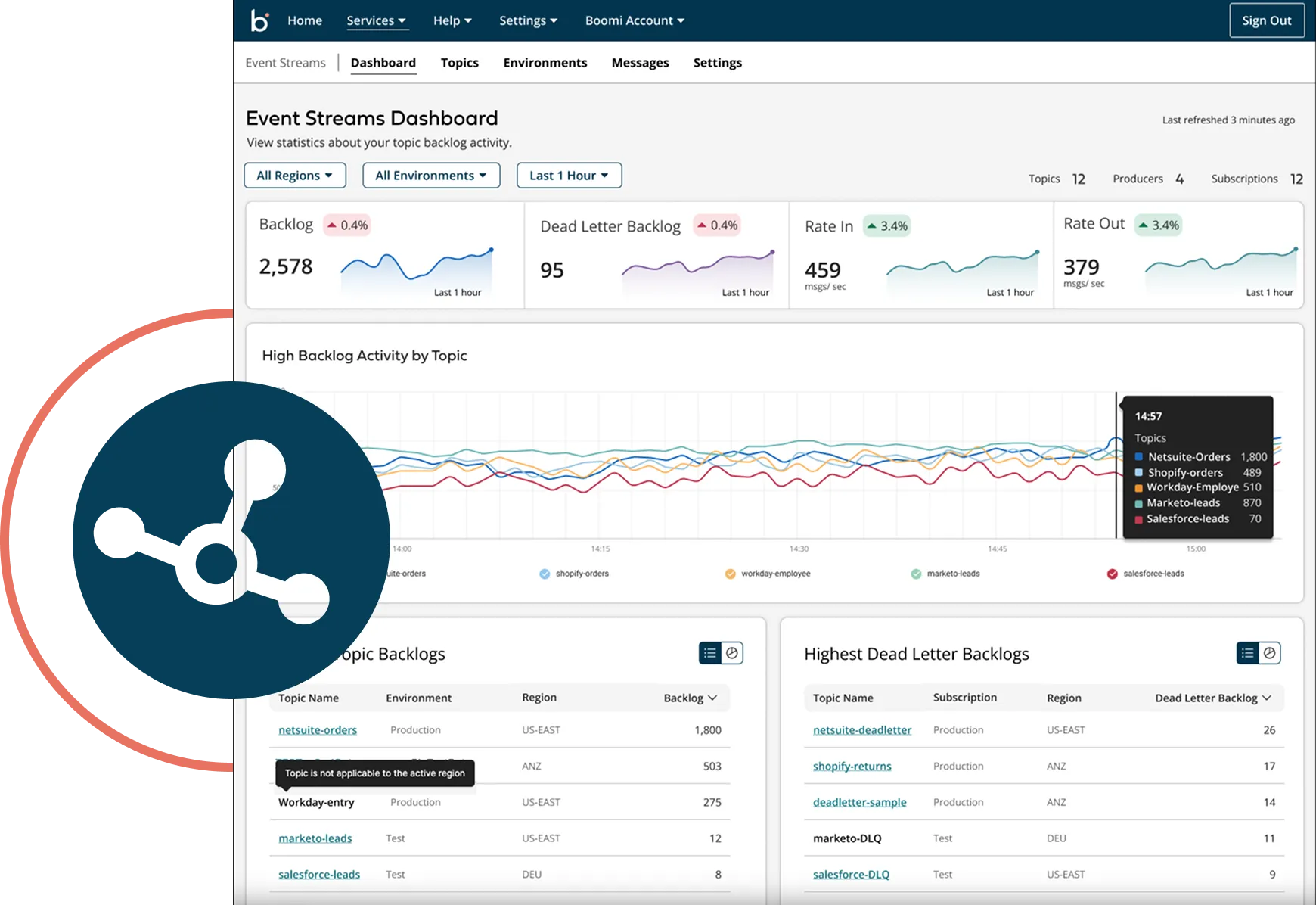Click the Event Streams breadcrumb label
This screenshot has height=905, width=1316.
pyautogui.click(x=286, y=63)
